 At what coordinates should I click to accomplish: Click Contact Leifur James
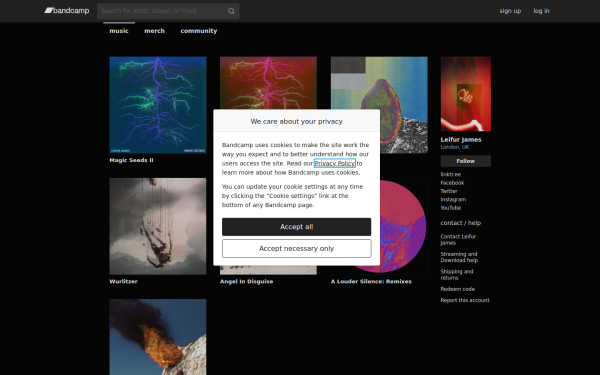(x=458, y=240)
